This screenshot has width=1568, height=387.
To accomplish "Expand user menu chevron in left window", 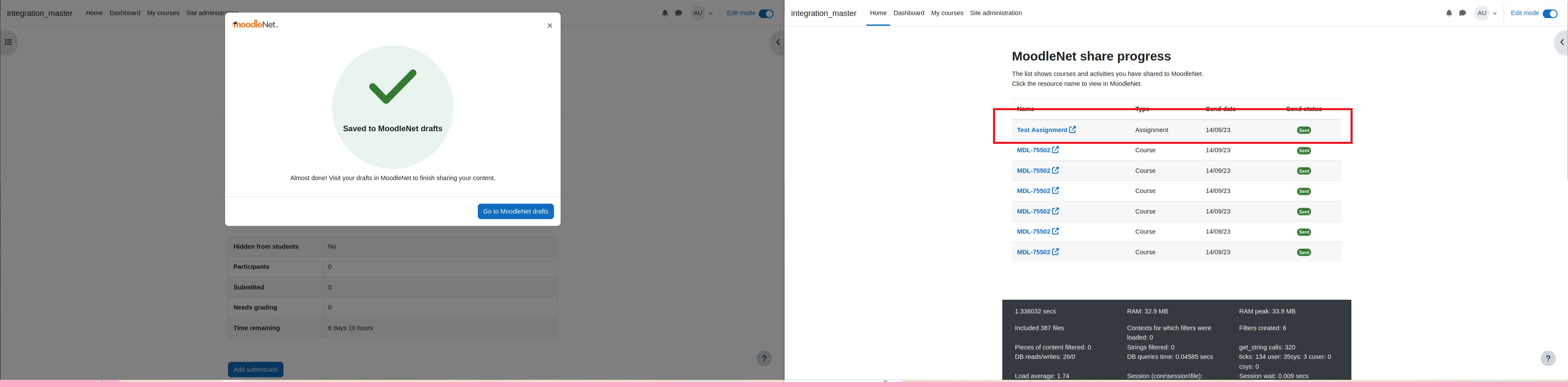I will click(710, 13).
